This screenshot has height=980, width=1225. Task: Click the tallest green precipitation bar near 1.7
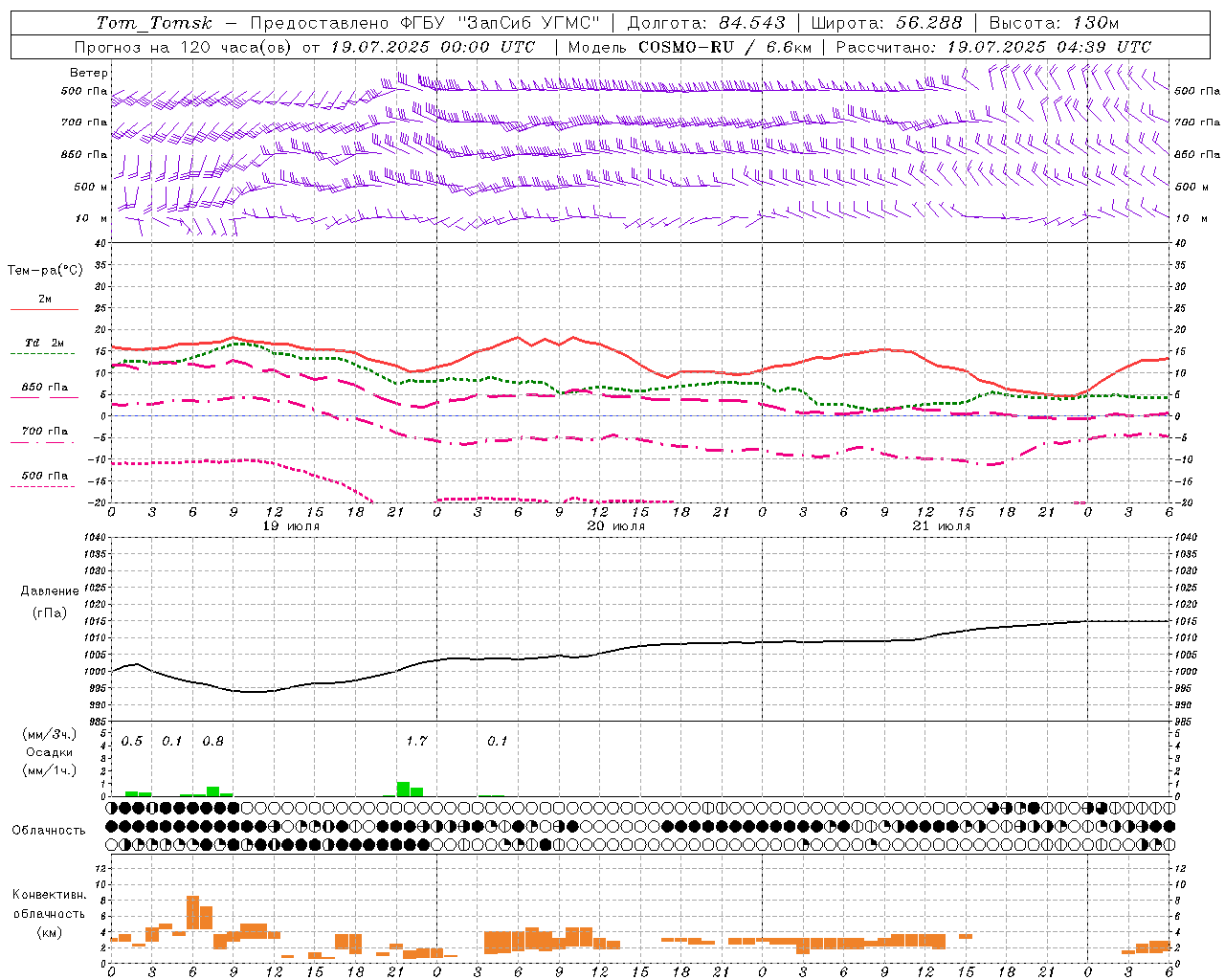[403, 790]
